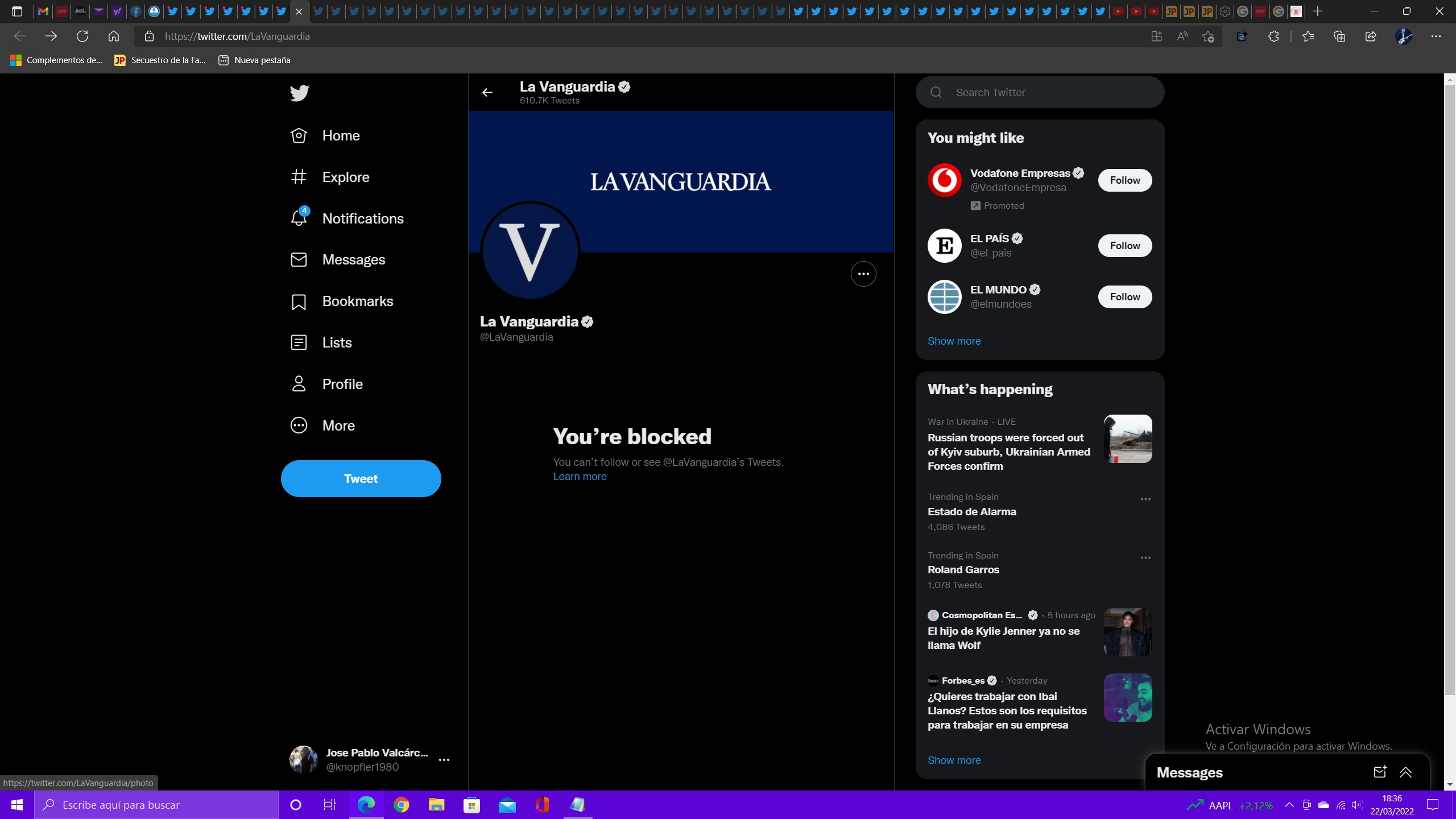This screenshot has width=1456, height=819.
Task: Go back with the profile arrow
Action: [x=487, y=92]
